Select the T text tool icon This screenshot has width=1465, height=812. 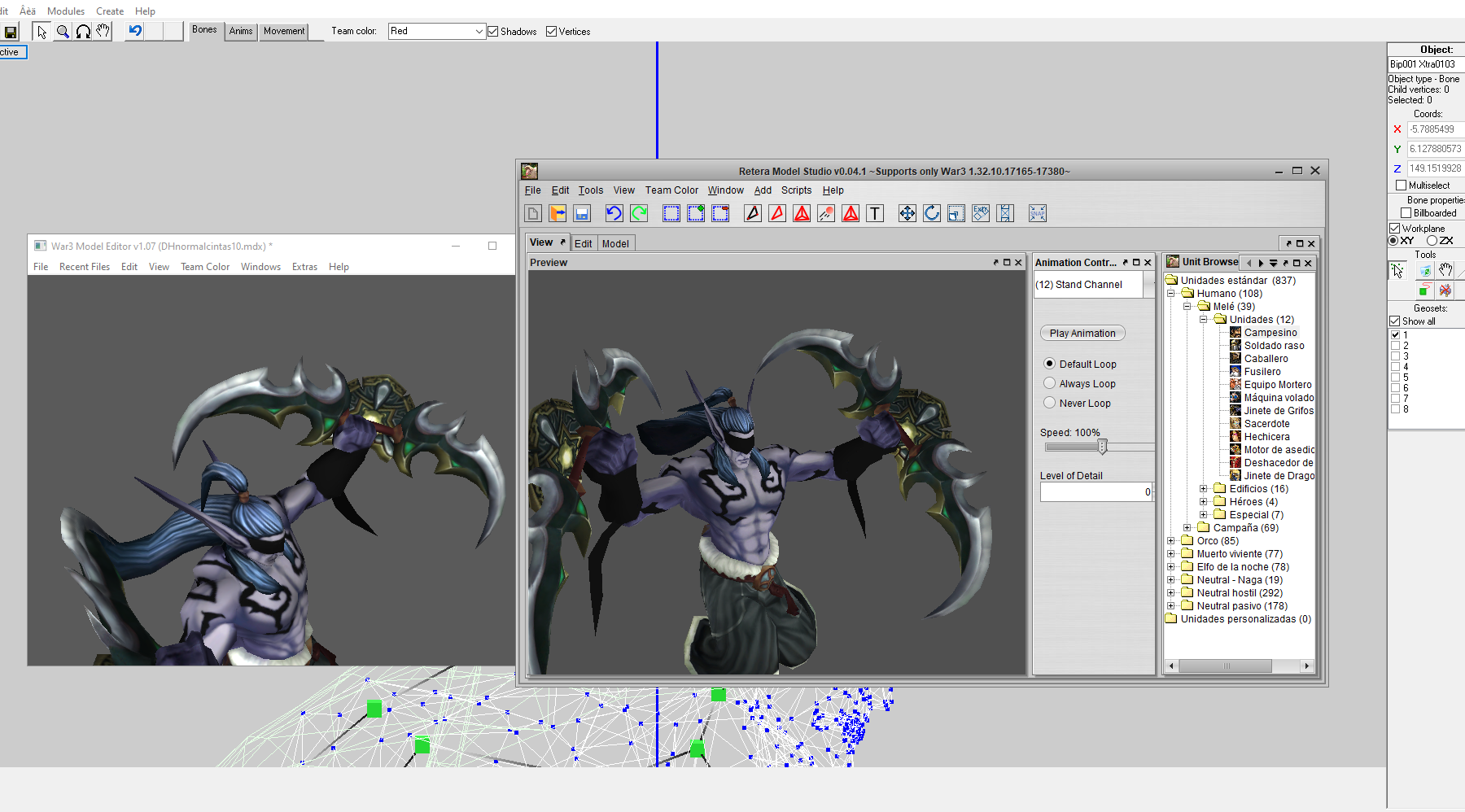click(x=875, y=213)
